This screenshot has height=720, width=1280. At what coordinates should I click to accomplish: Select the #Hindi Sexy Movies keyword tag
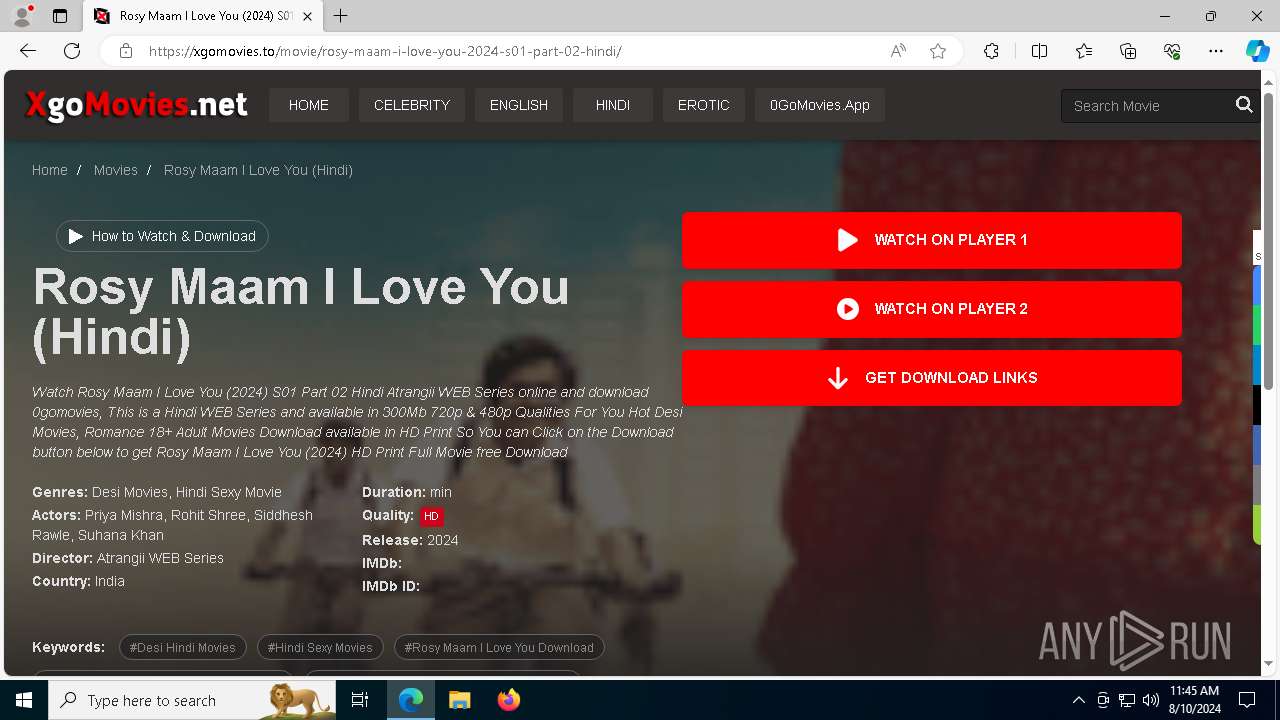click(320, 647)
